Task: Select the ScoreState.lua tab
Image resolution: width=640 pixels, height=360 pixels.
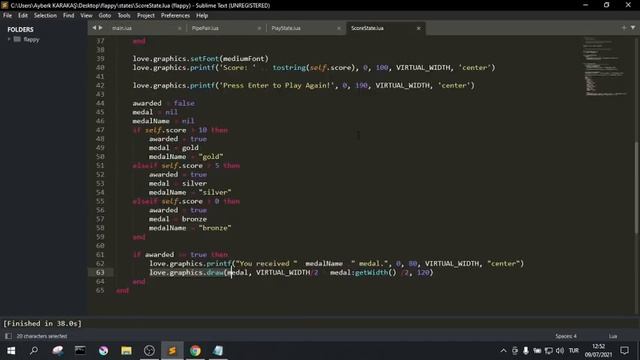Action: [367, 28]
